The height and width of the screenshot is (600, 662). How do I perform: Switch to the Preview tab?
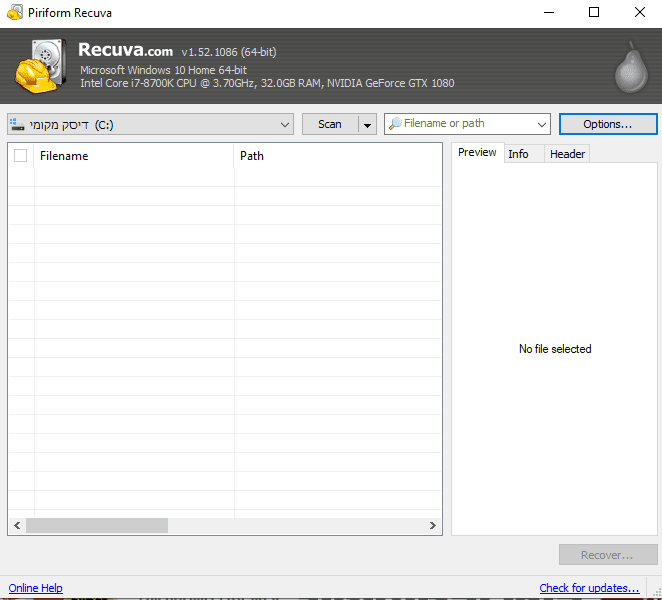tap(477, 152)
